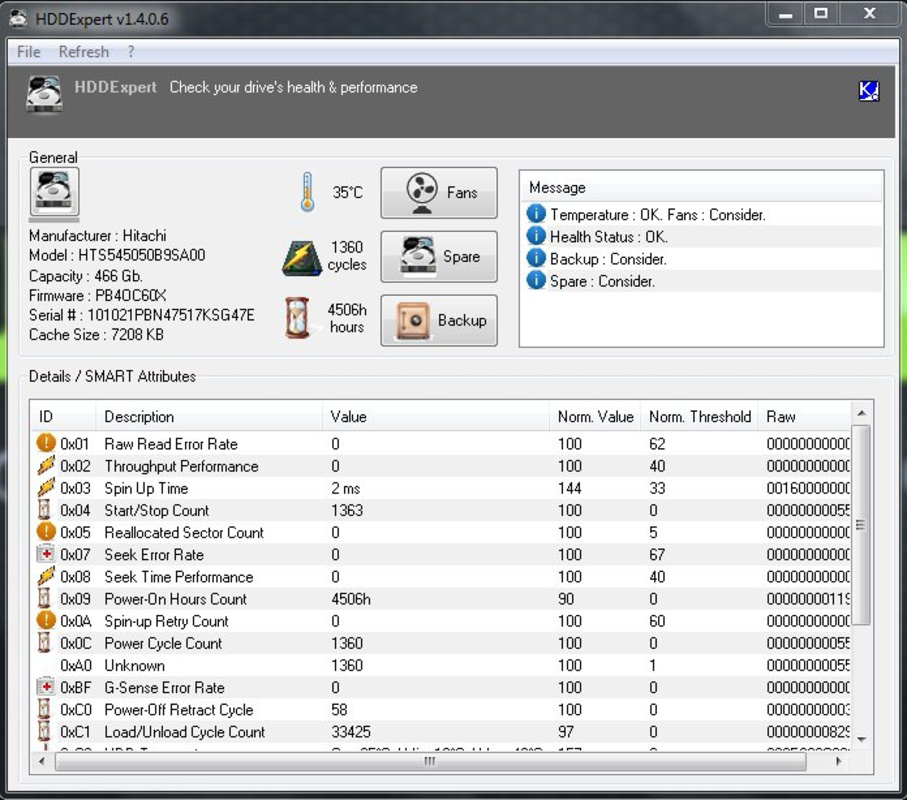Click warning icon of Spin-up Retry Count row
Screen dimensions: 907x800
click(x=46, y=620)
